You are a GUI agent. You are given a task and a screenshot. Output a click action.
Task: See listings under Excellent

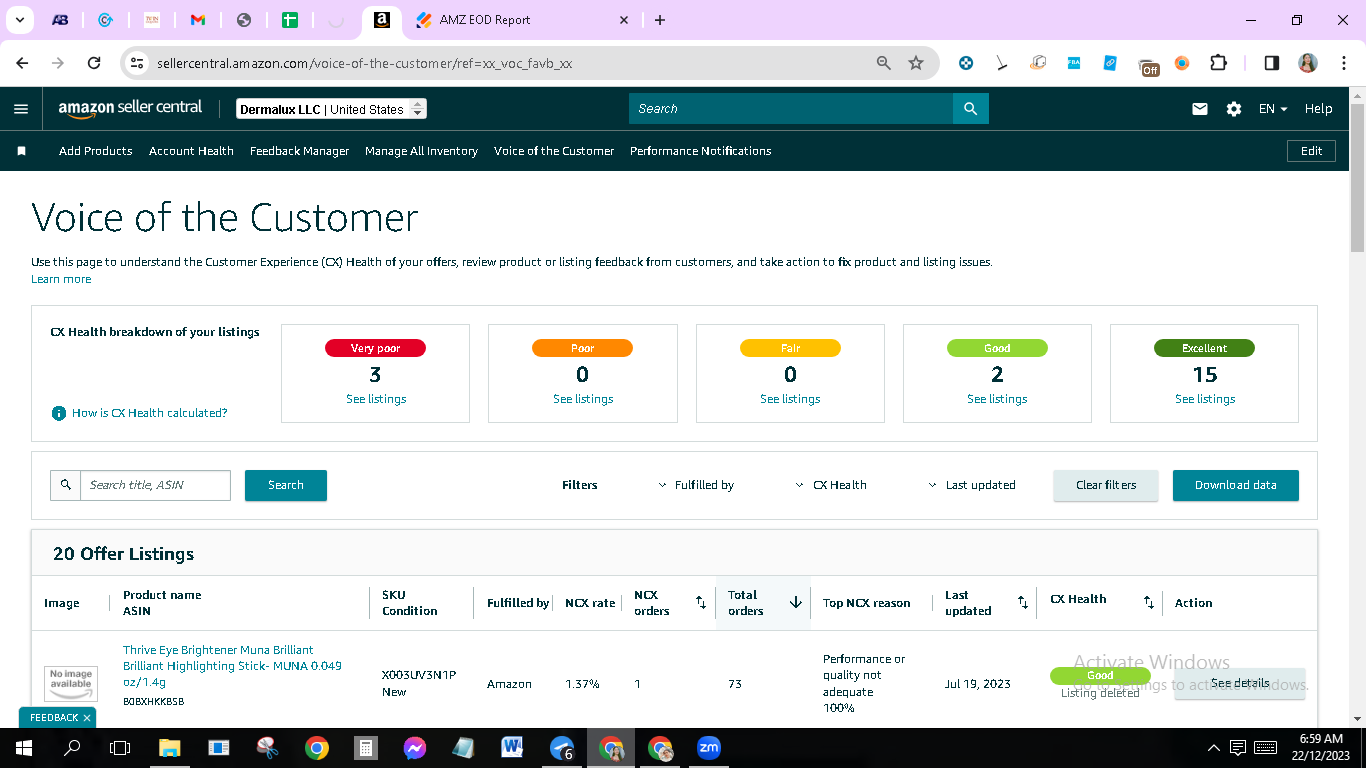click(x=1205, y=399)
